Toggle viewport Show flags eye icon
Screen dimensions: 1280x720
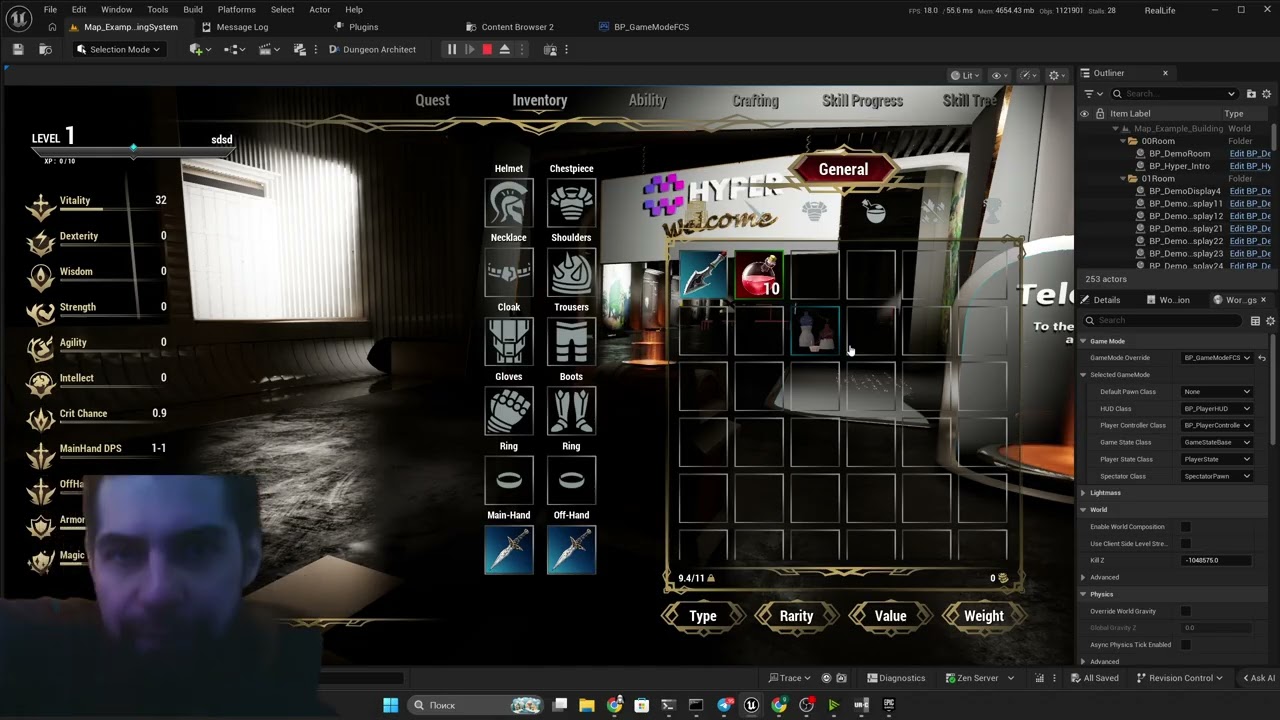pos(999,75)
